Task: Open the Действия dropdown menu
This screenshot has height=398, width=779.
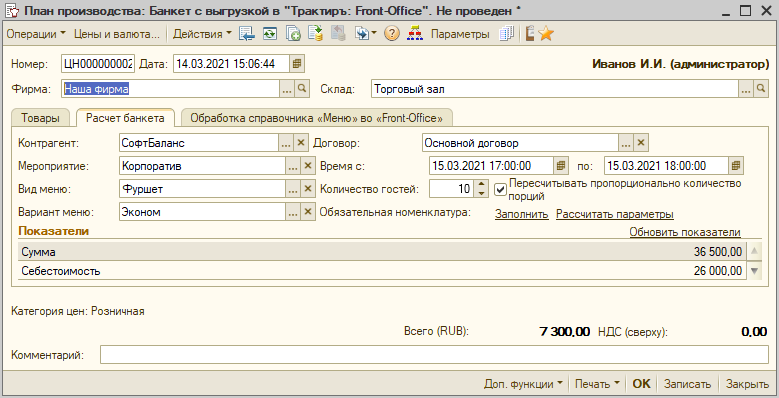Action: coord(202,34)
